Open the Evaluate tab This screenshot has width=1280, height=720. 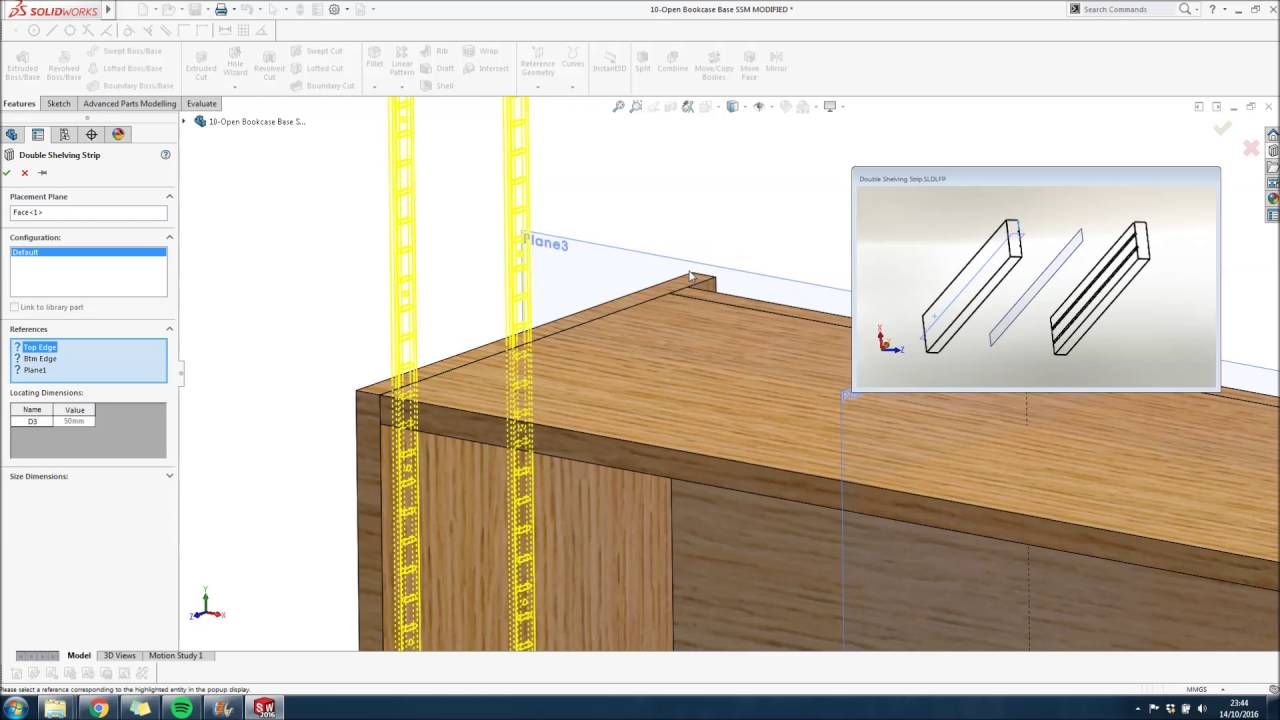(x=201, y=103)
